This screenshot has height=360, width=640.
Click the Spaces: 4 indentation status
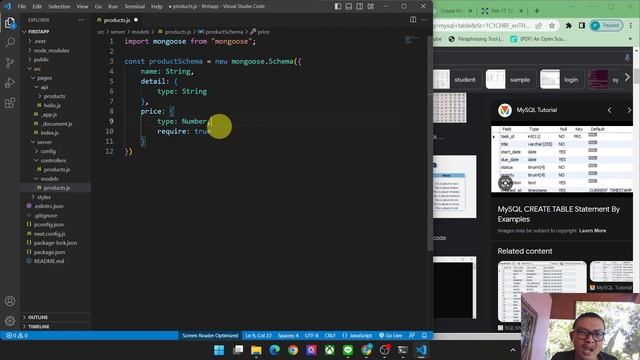point(288,336)
